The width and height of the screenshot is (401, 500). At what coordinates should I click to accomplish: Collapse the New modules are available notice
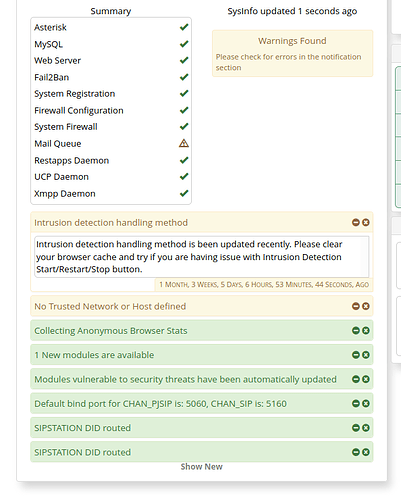(x=356, y=355)
